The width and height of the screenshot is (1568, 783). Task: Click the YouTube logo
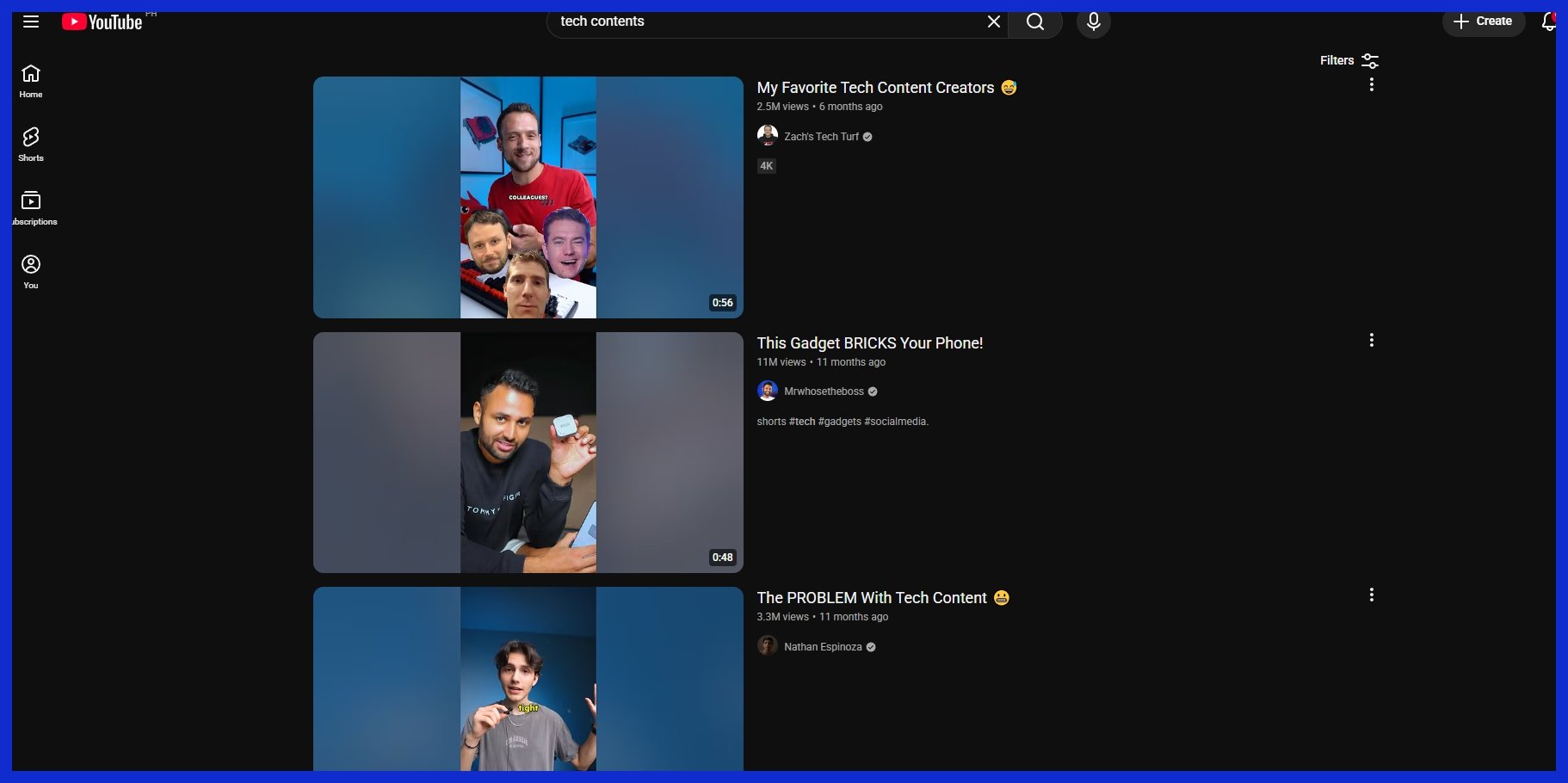[x=102, y=22]
